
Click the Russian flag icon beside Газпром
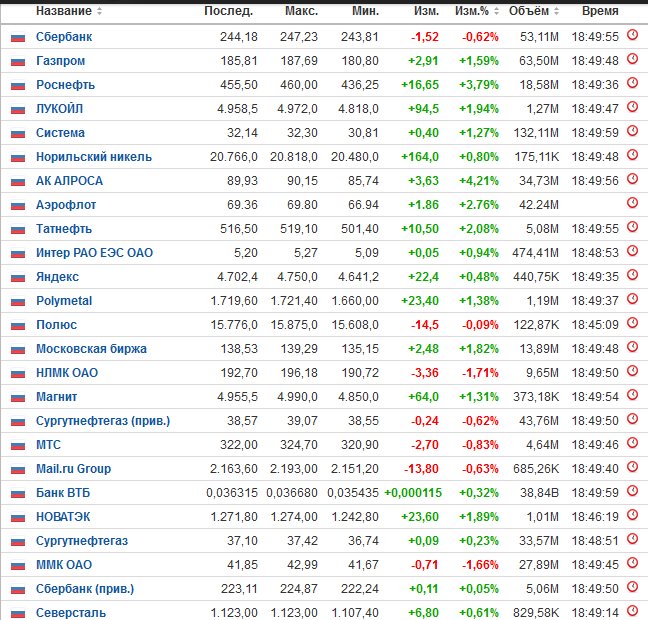tap(18, 62)
